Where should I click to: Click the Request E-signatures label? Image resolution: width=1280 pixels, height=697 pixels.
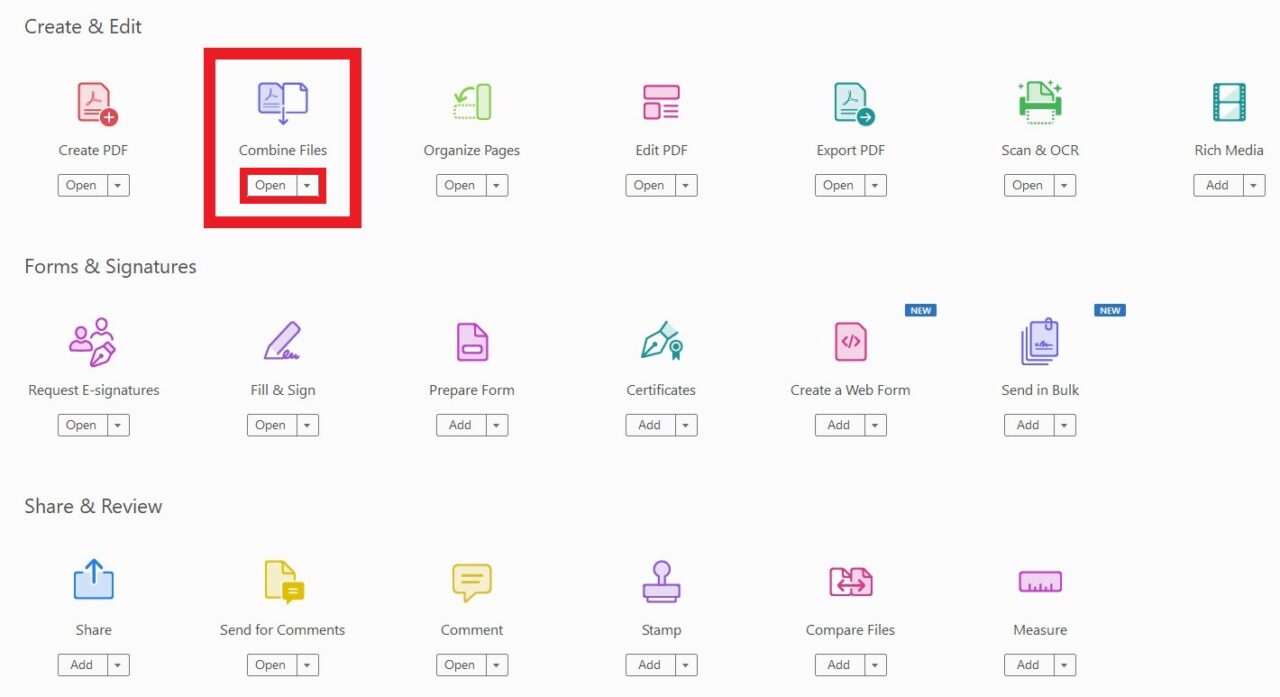[x=94, y=391]
